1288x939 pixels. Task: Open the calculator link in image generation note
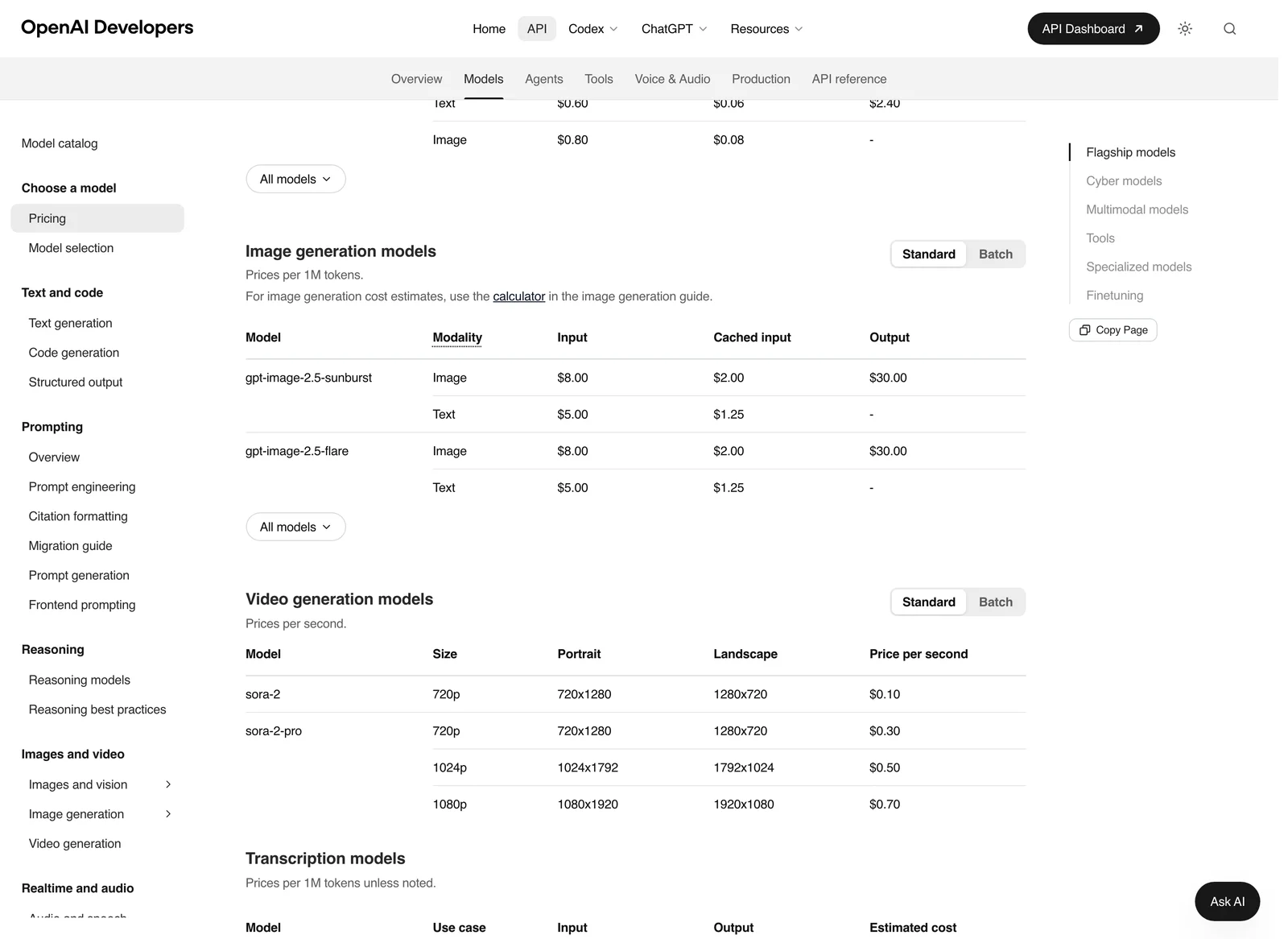519,296
